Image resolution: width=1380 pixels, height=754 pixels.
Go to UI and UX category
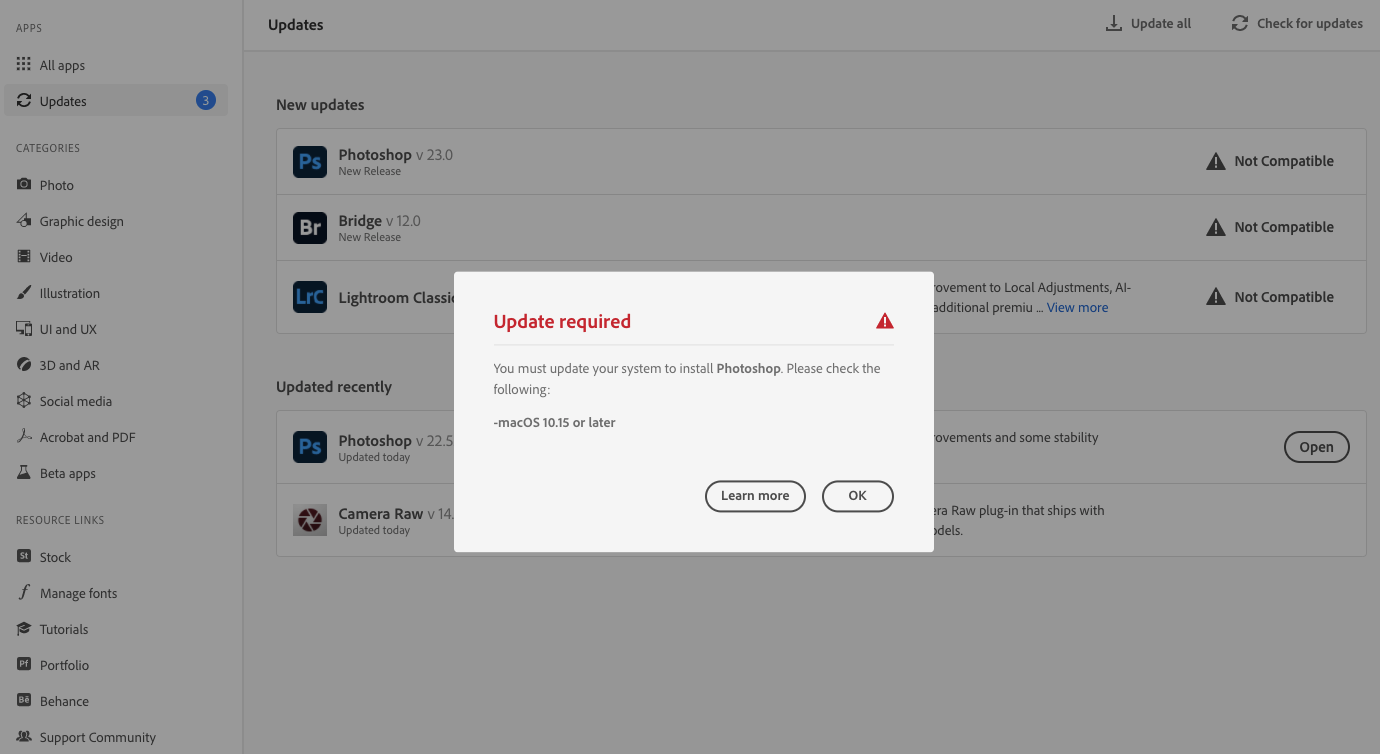coord(56,329)
